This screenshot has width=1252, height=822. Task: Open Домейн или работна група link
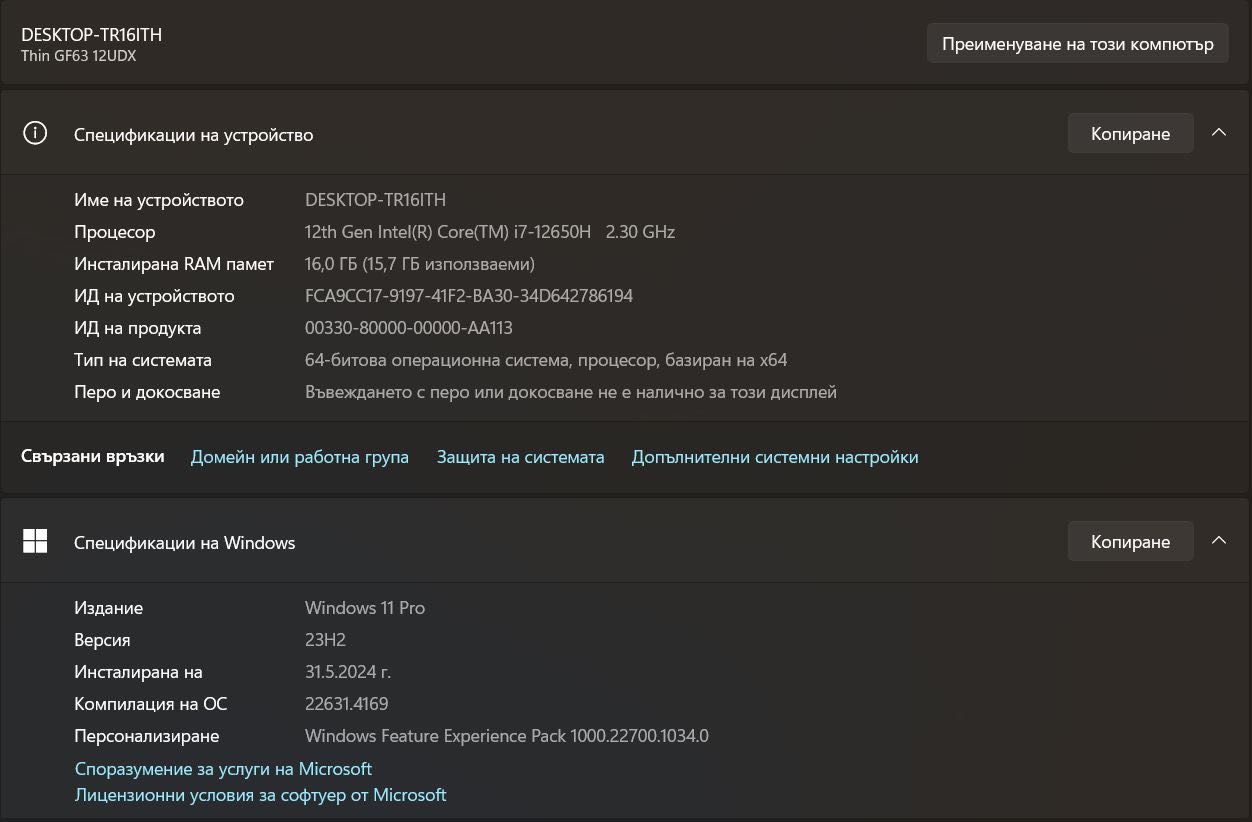click(x=300, y=457)
